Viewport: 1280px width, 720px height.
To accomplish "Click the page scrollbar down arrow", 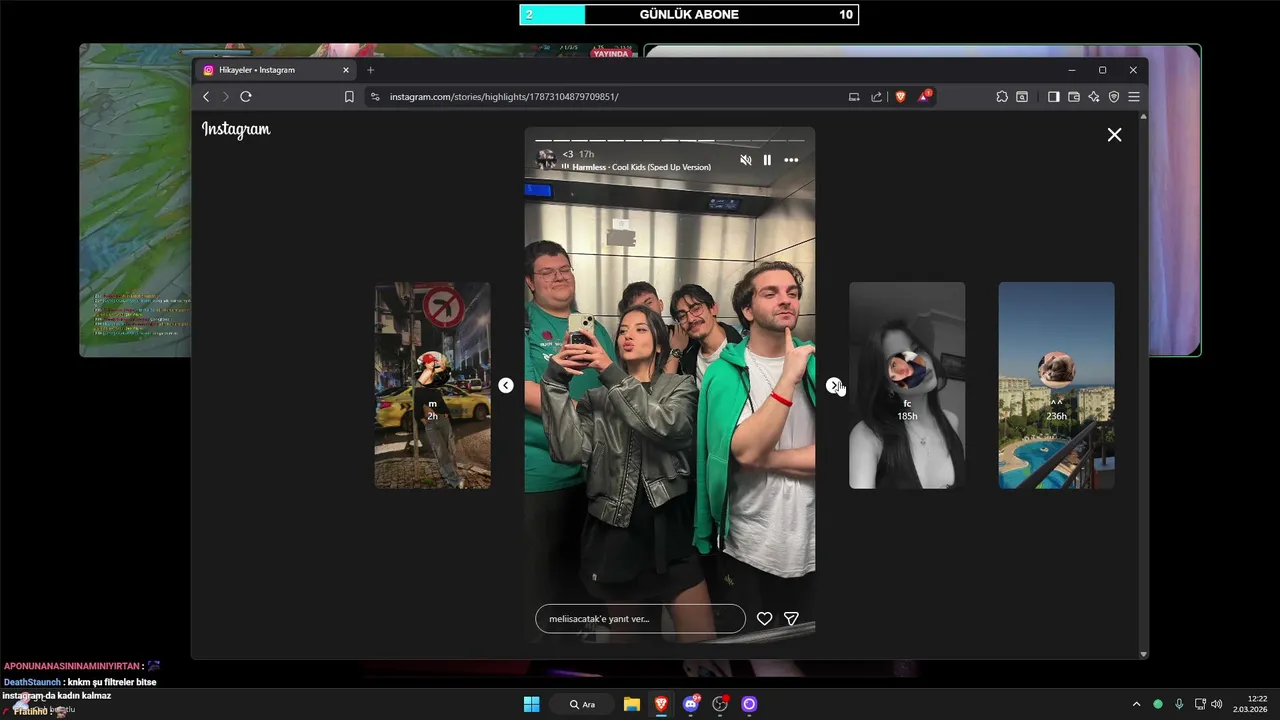I will 1144,654.
